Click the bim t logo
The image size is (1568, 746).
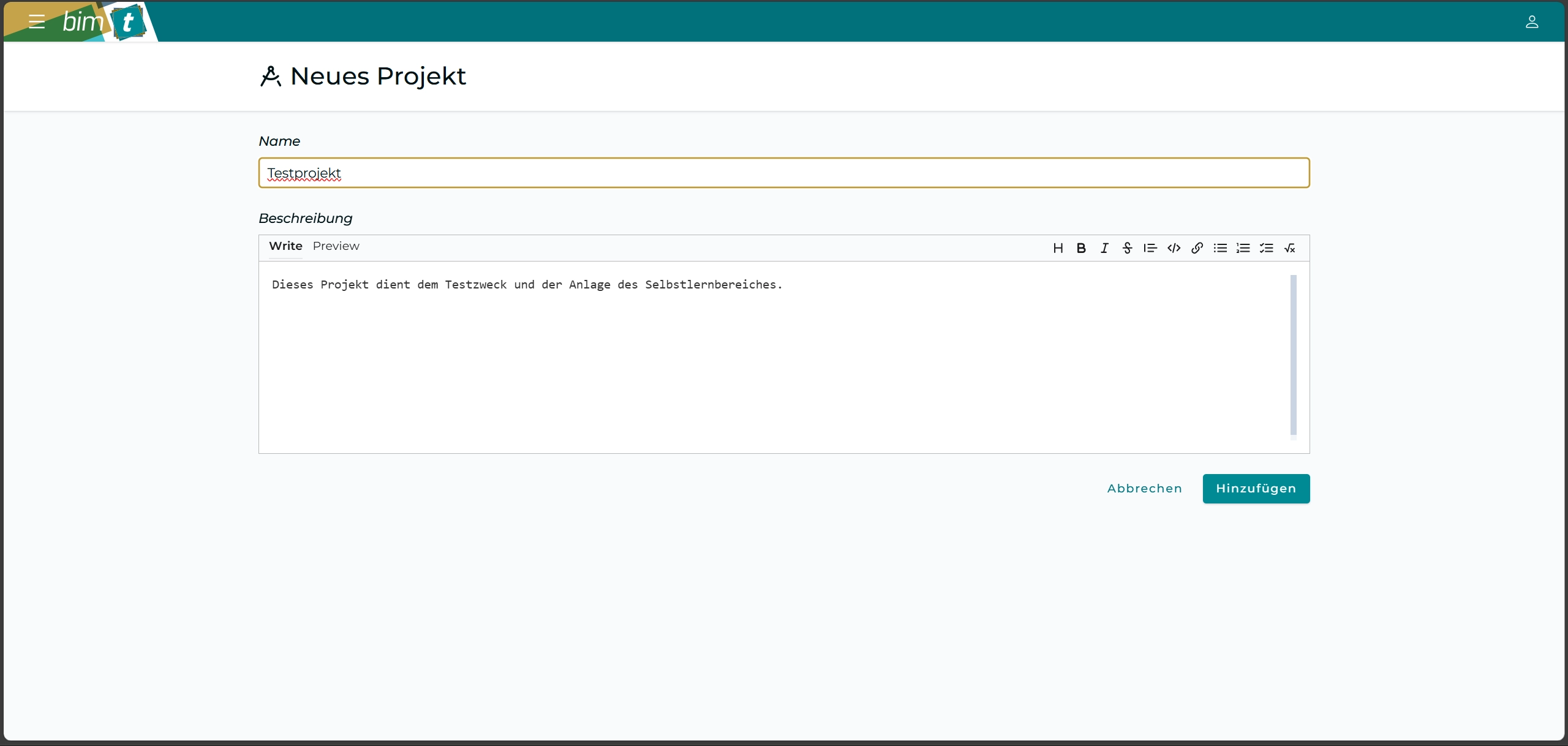click(104, 22)
